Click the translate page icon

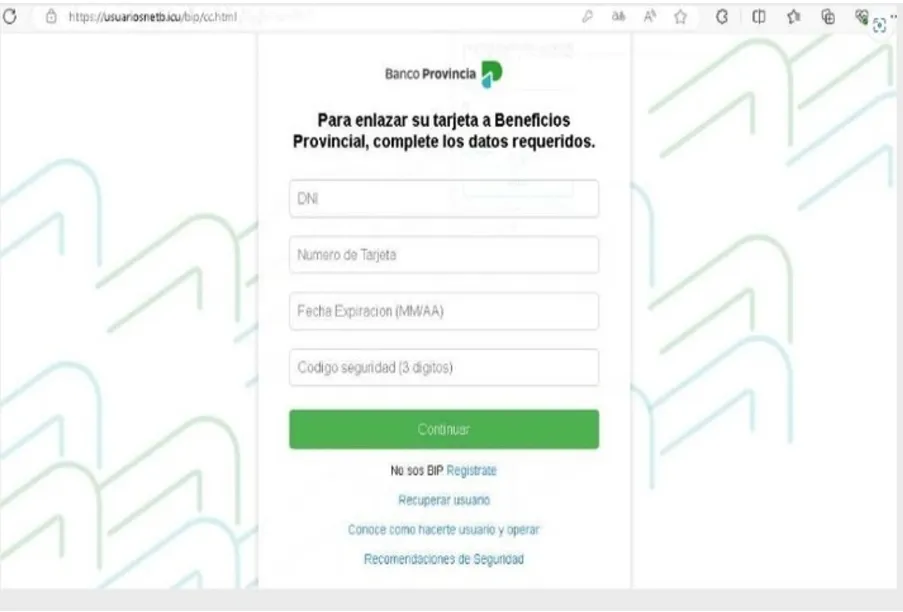tap(619, 17)
